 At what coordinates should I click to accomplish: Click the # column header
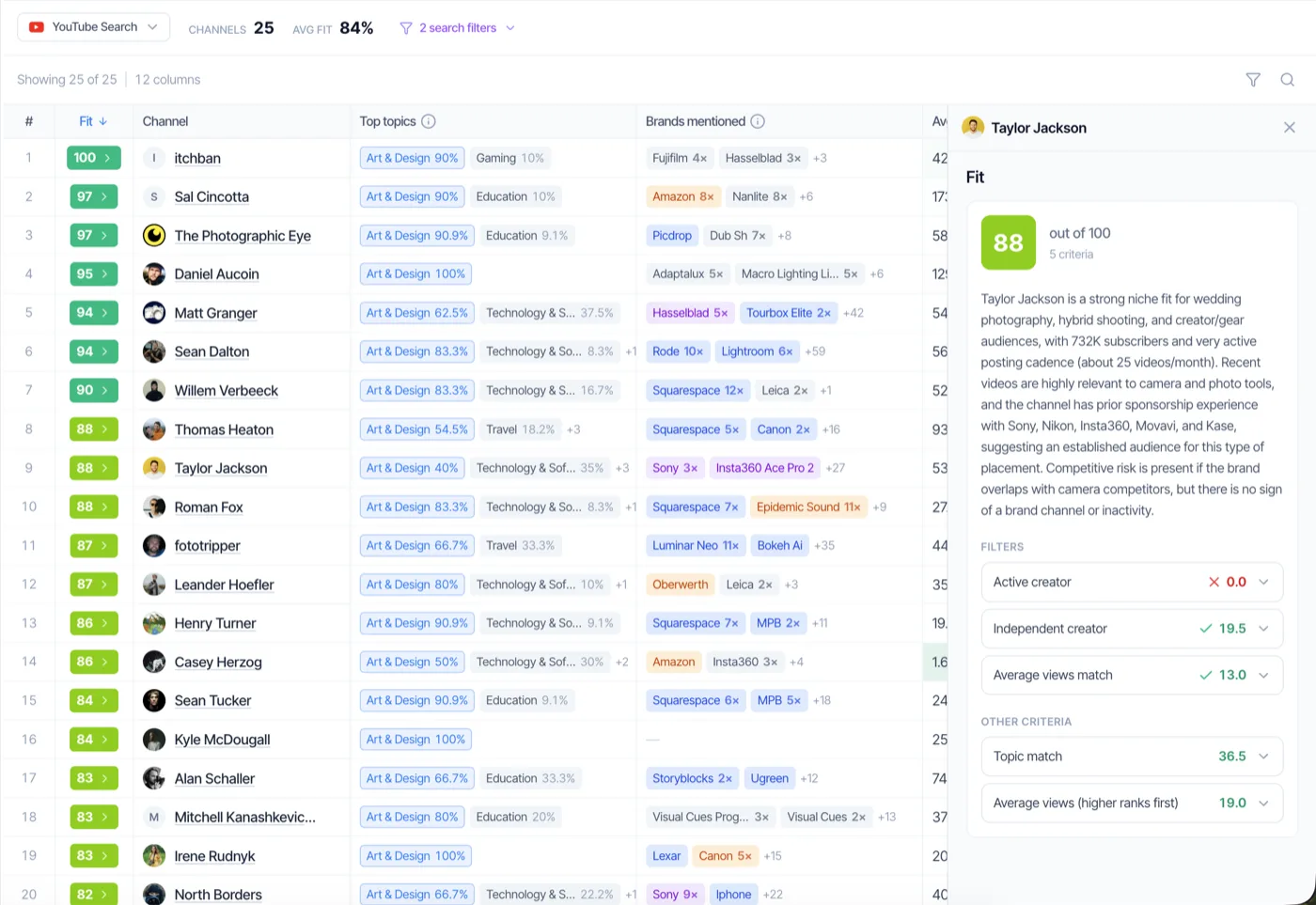click(x=29, y=121)
